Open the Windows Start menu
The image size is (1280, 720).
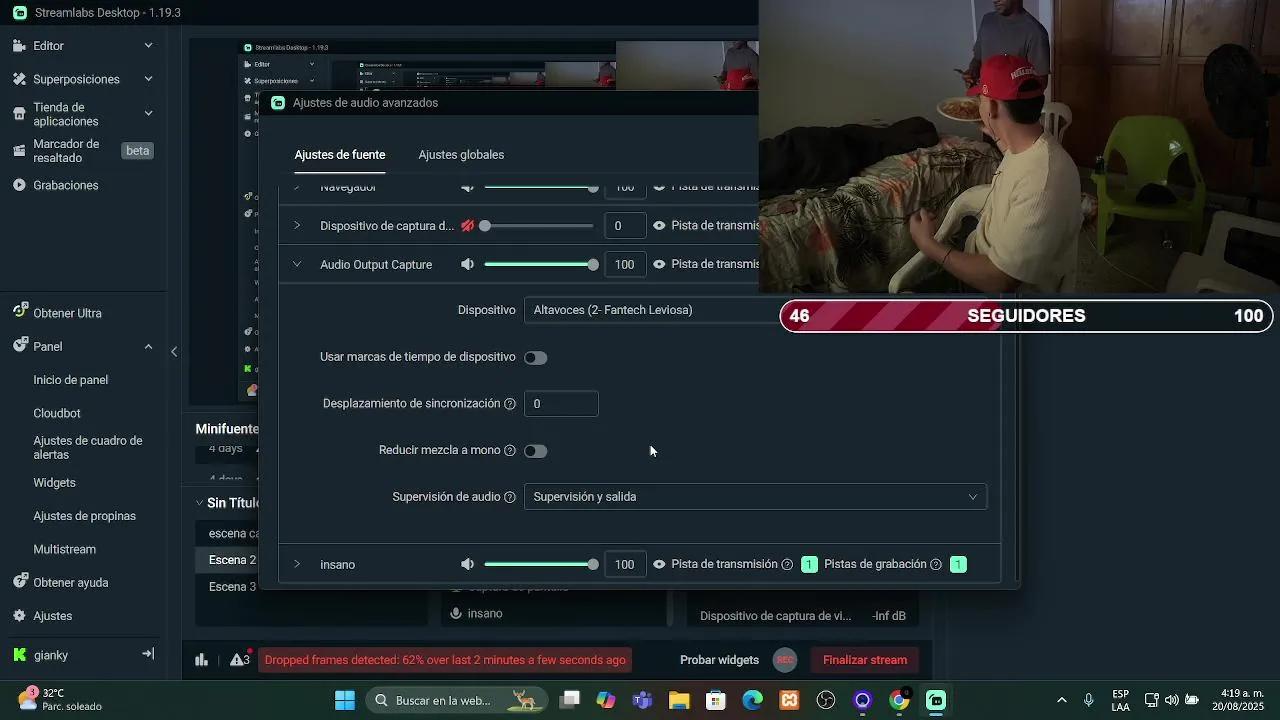[345, 700]
